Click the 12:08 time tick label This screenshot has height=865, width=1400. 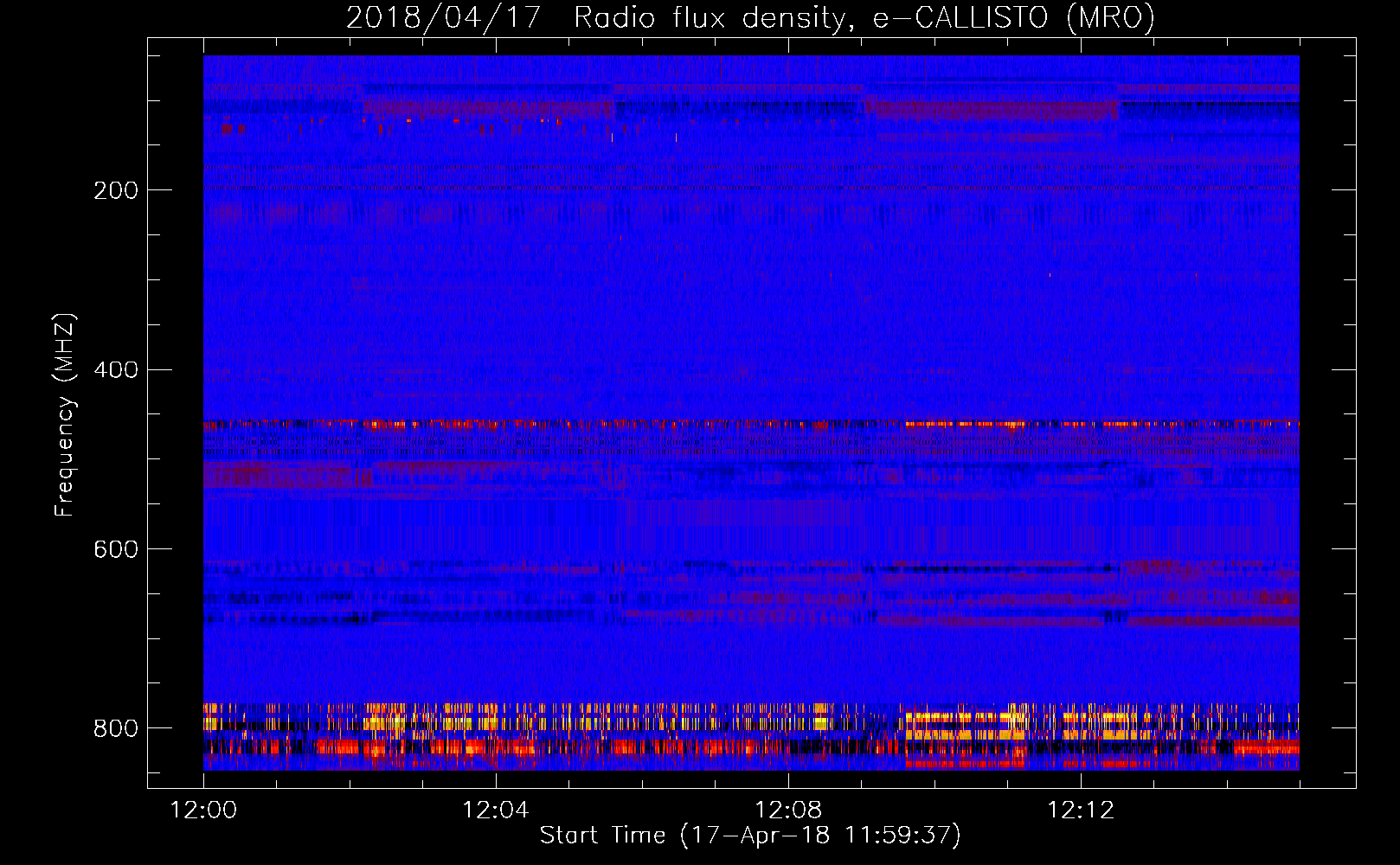[x=788, y=810]
